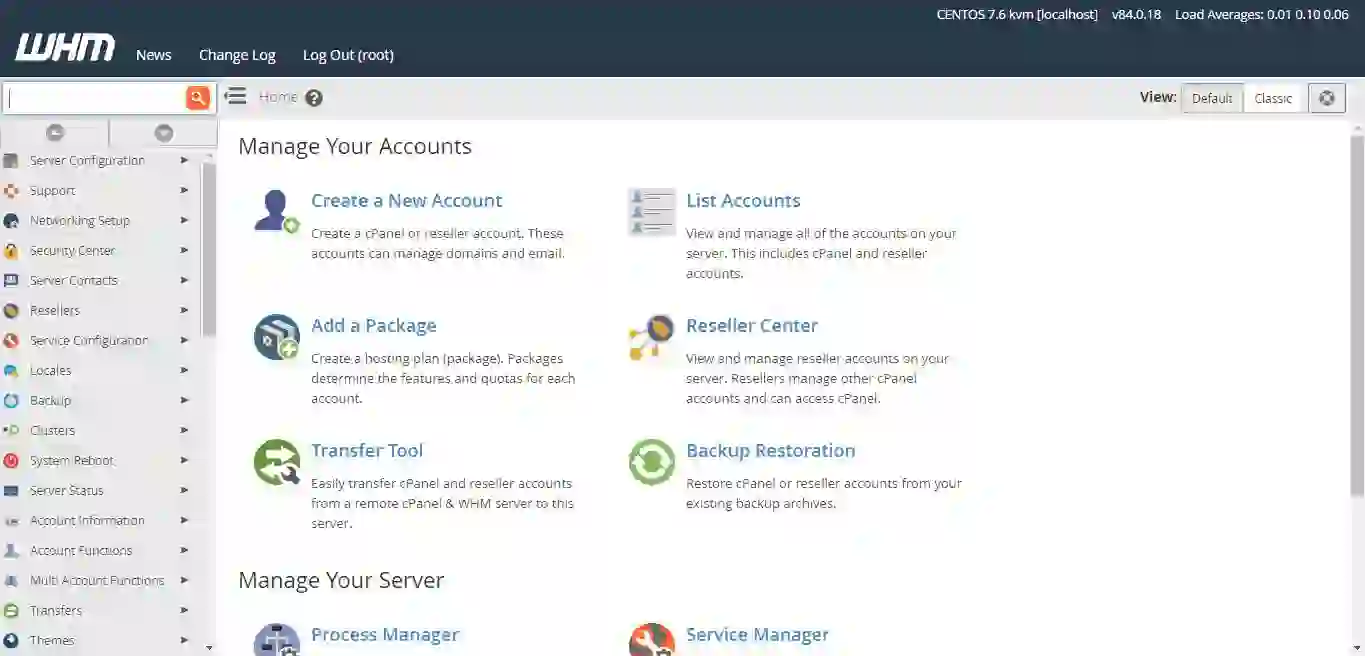
Task: Click the Resellers sidebar icon
Action: point(11,311)
